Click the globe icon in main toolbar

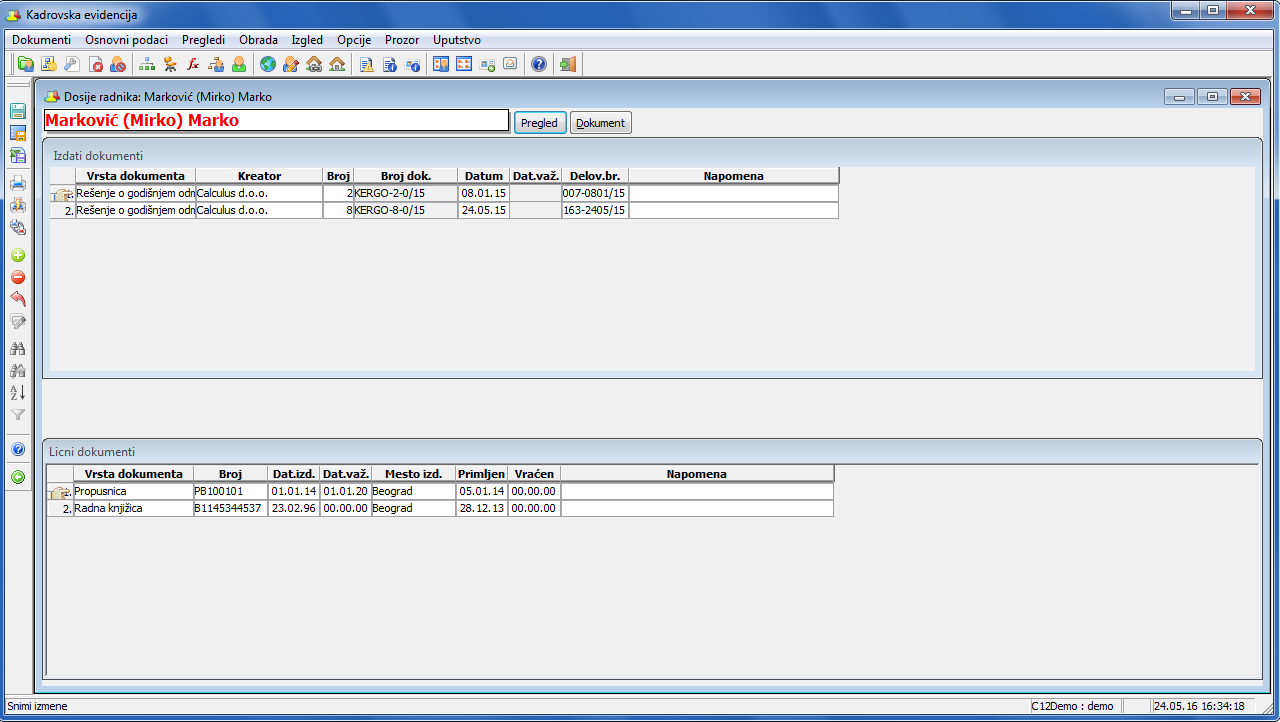pyautogui.click(x=267, y=65)
